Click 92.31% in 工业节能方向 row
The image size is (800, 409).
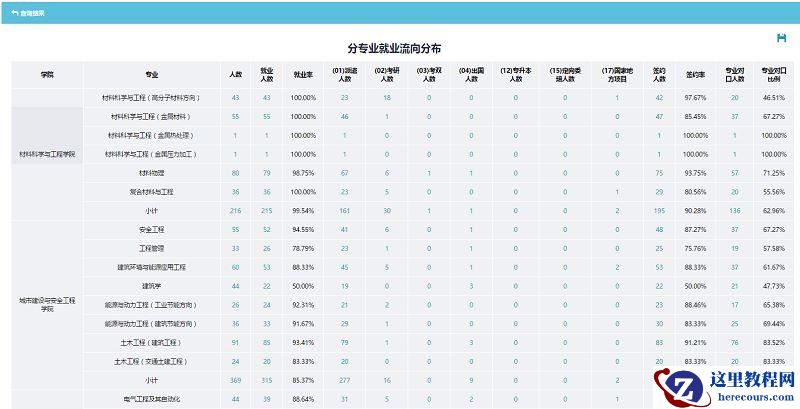(303, 305)
